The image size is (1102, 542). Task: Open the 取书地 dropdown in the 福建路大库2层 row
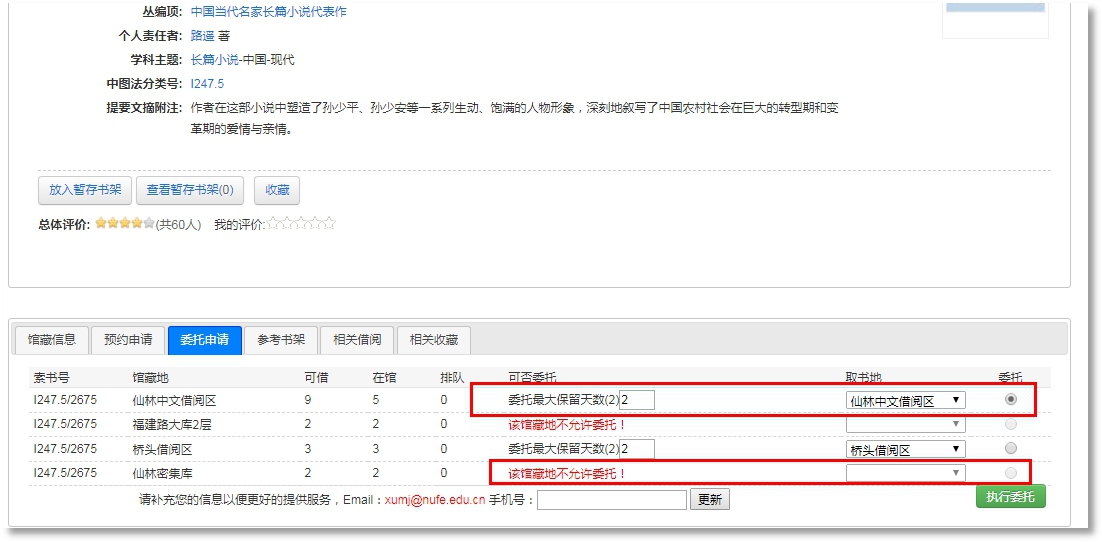pos(905,424)
